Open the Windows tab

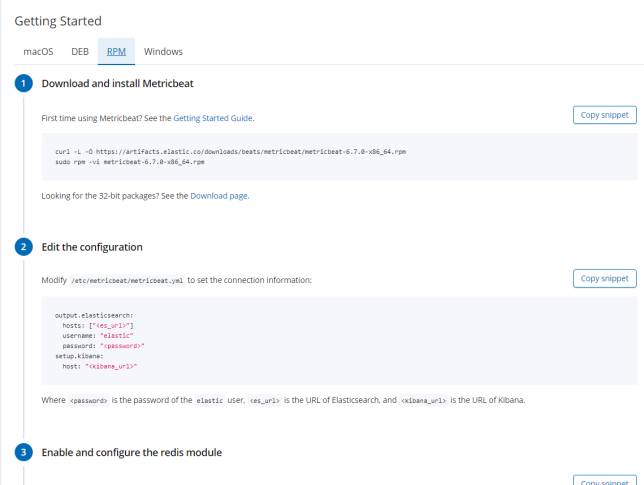(x=163, y=51)
